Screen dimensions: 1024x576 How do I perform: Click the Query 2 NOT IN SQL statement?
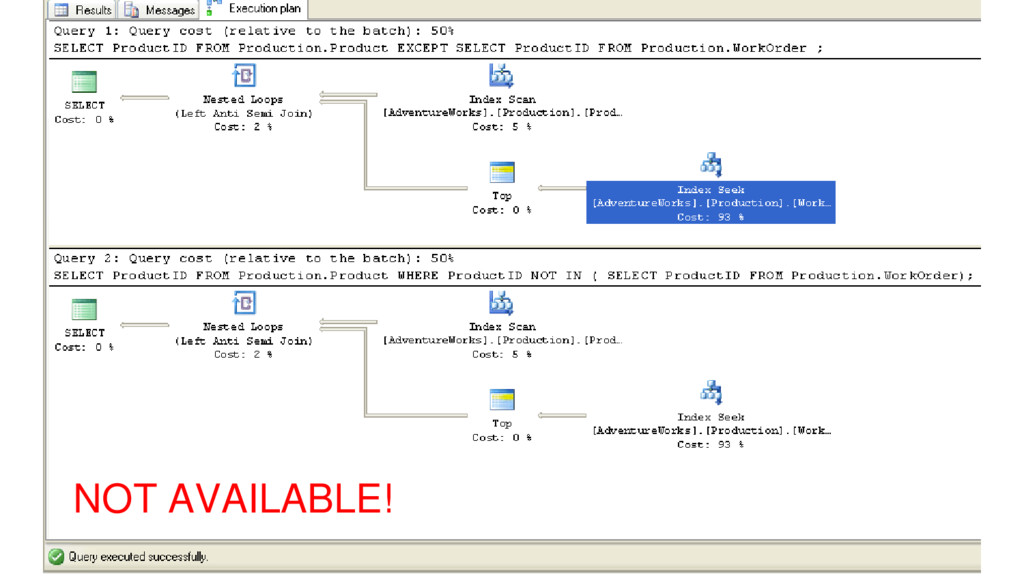tap(513, 275)
